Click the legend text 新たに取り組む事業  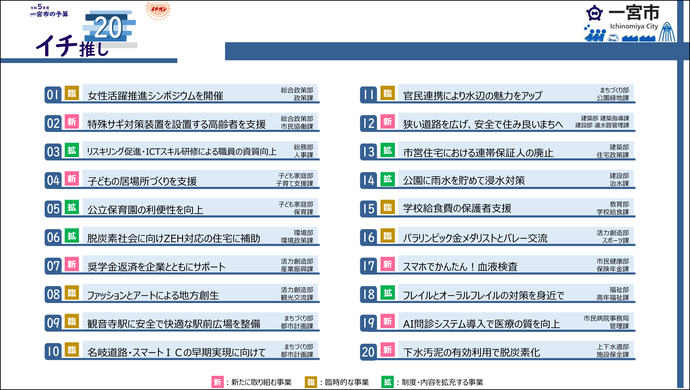click(261, 383)
